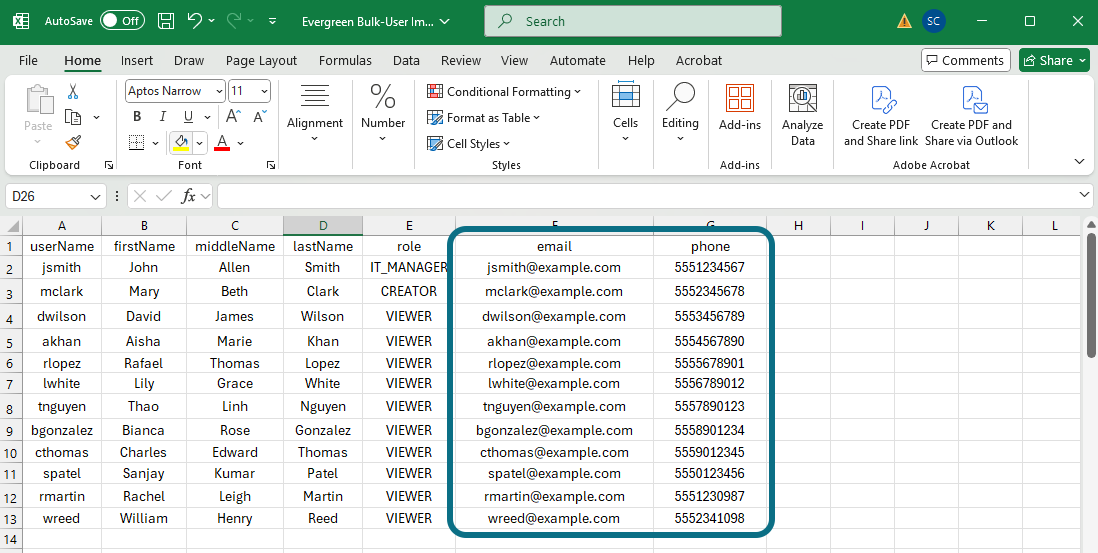
Task: Select row 8 header
Action: tap(10, 408)
